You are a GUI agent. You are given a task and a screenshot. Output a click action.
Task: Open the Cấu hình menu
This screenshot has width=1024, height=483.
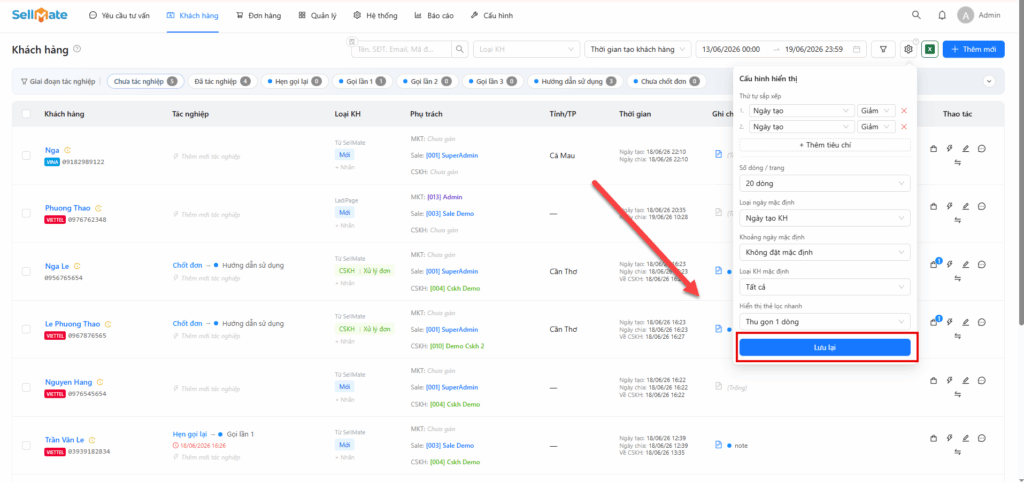point(491,15)
